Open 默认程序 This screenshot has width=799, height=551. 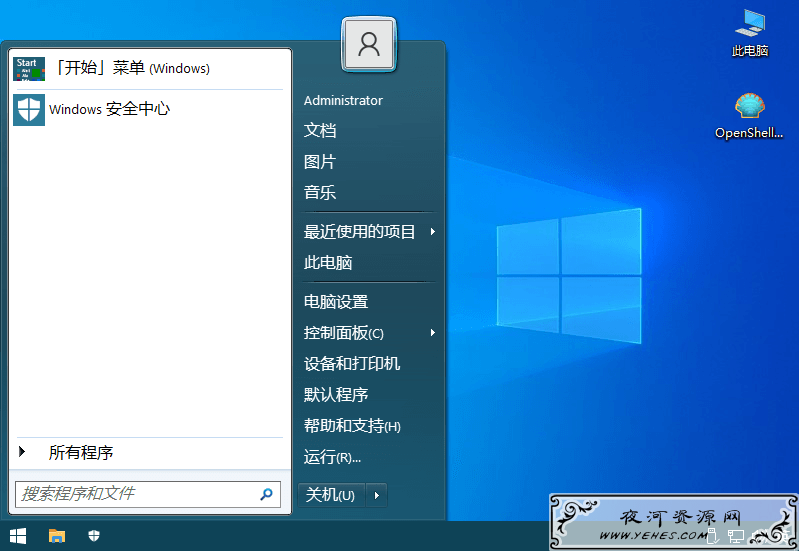[336, 395]
